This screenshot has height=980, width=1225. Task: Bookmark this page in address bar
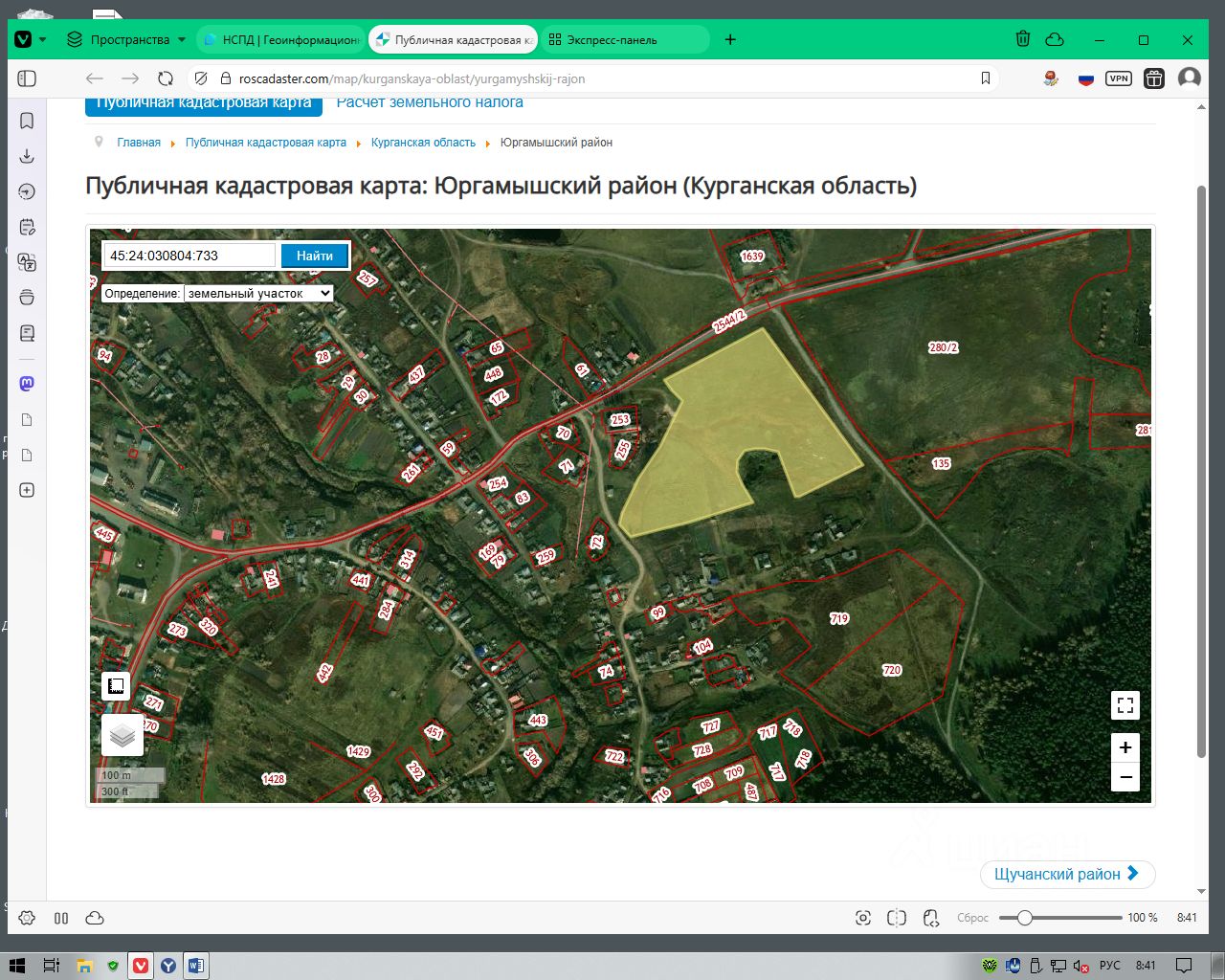(x=986, y=78)
